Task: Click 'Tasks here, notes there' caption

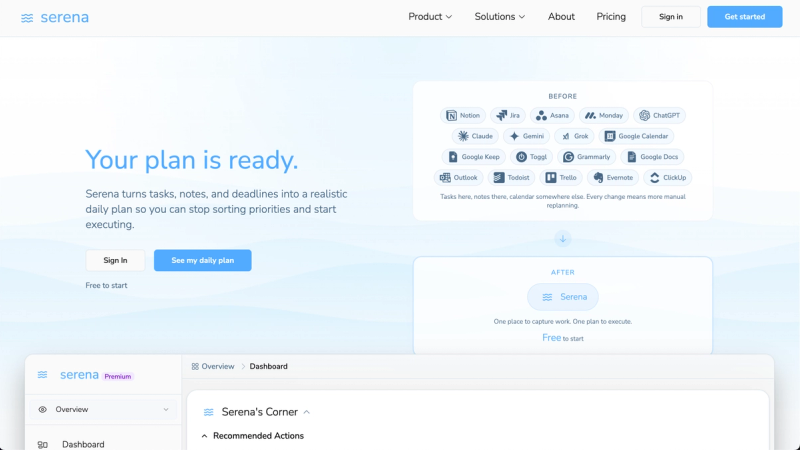Action: tap(563, 201)
